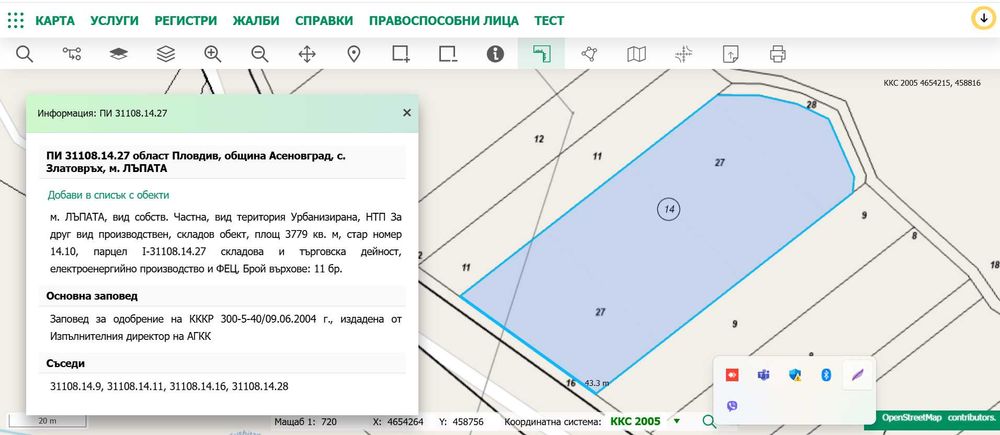Click the Y coordinate value 458756
The image size is (1000, 435).
(x=467, y=422)
